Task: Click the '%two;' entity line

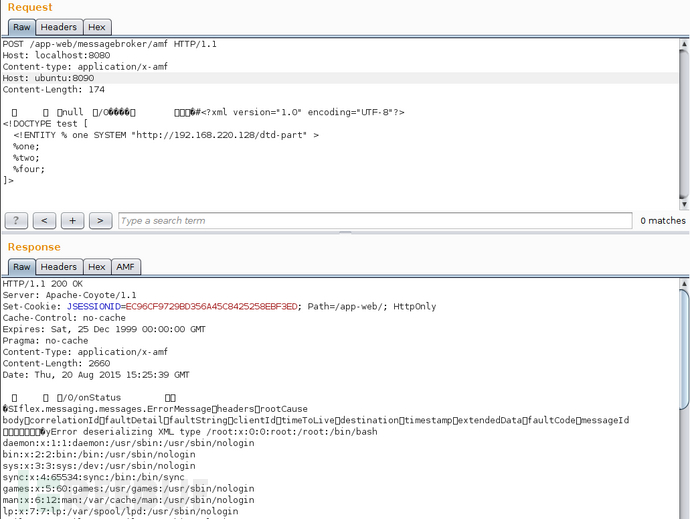Action: click(26, 158)
